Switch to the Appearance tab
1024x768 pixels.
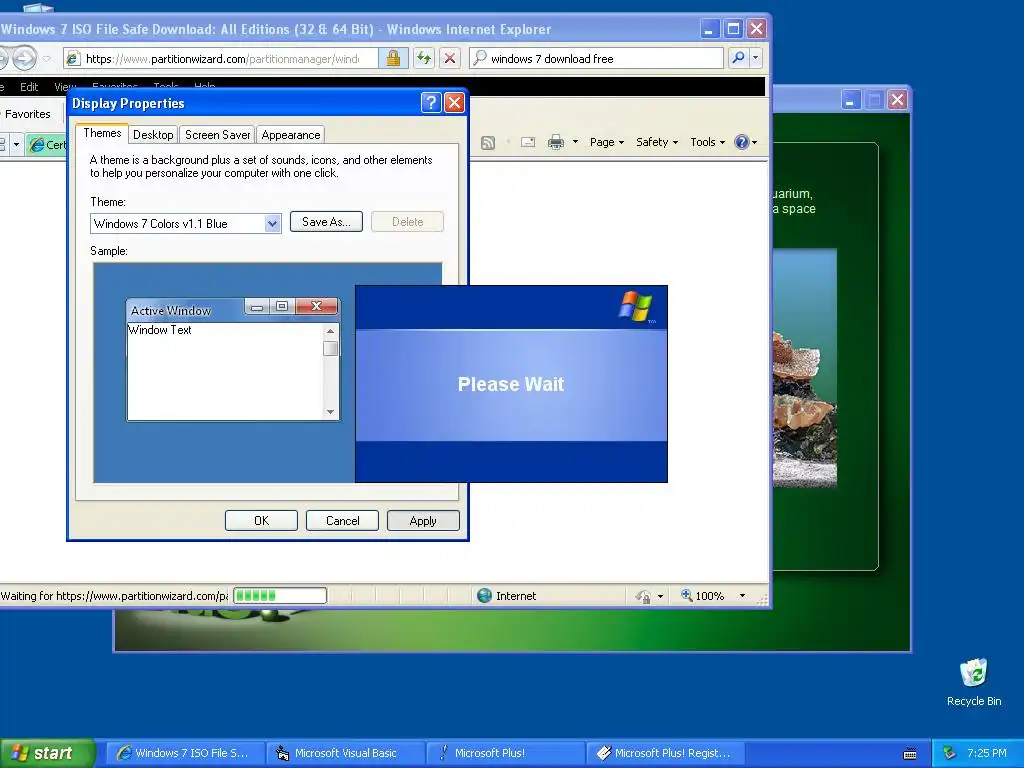click(x=291, y=135)
